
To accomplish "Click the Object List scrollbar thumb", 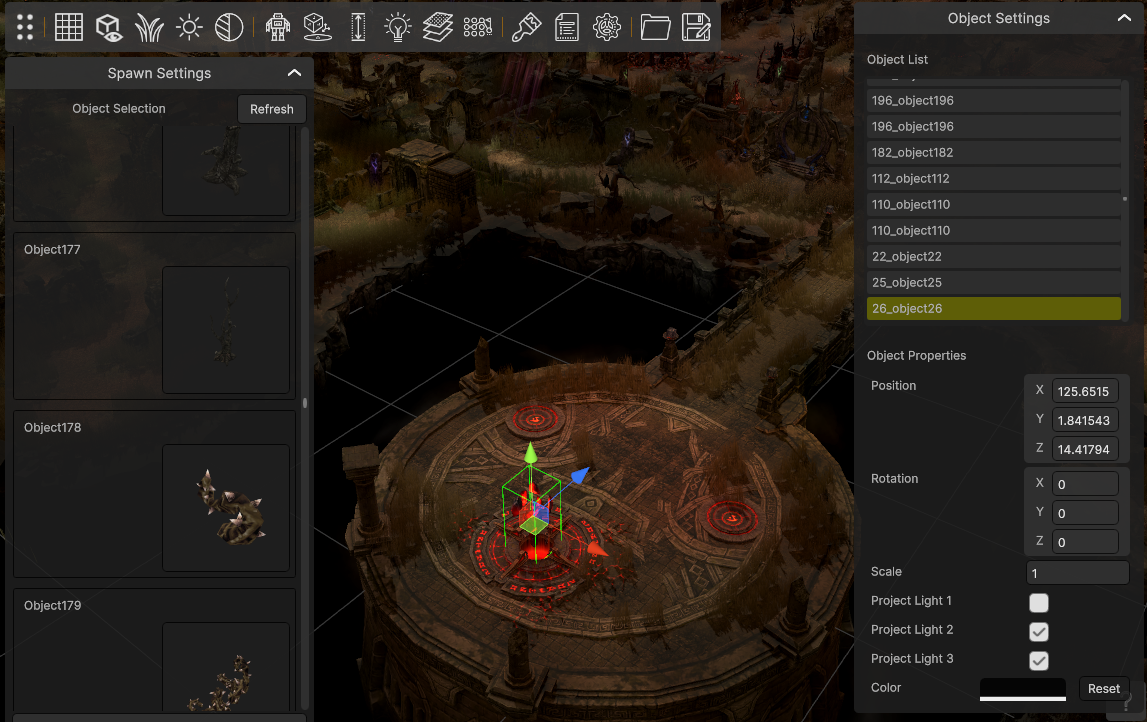I will click(1125, 199).
